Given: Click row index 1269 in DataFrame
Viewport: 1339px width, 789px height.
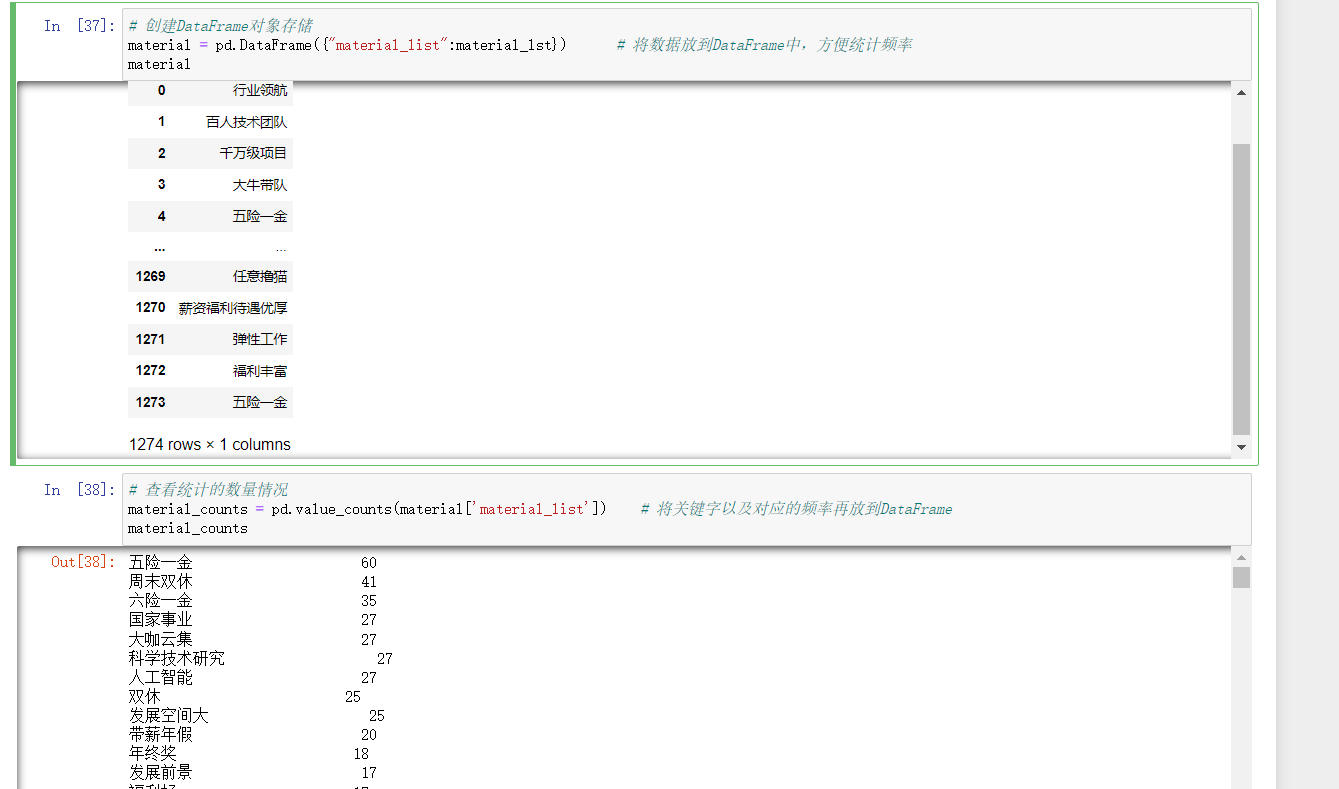Looking at the screenshot, I should pos(151,276).
